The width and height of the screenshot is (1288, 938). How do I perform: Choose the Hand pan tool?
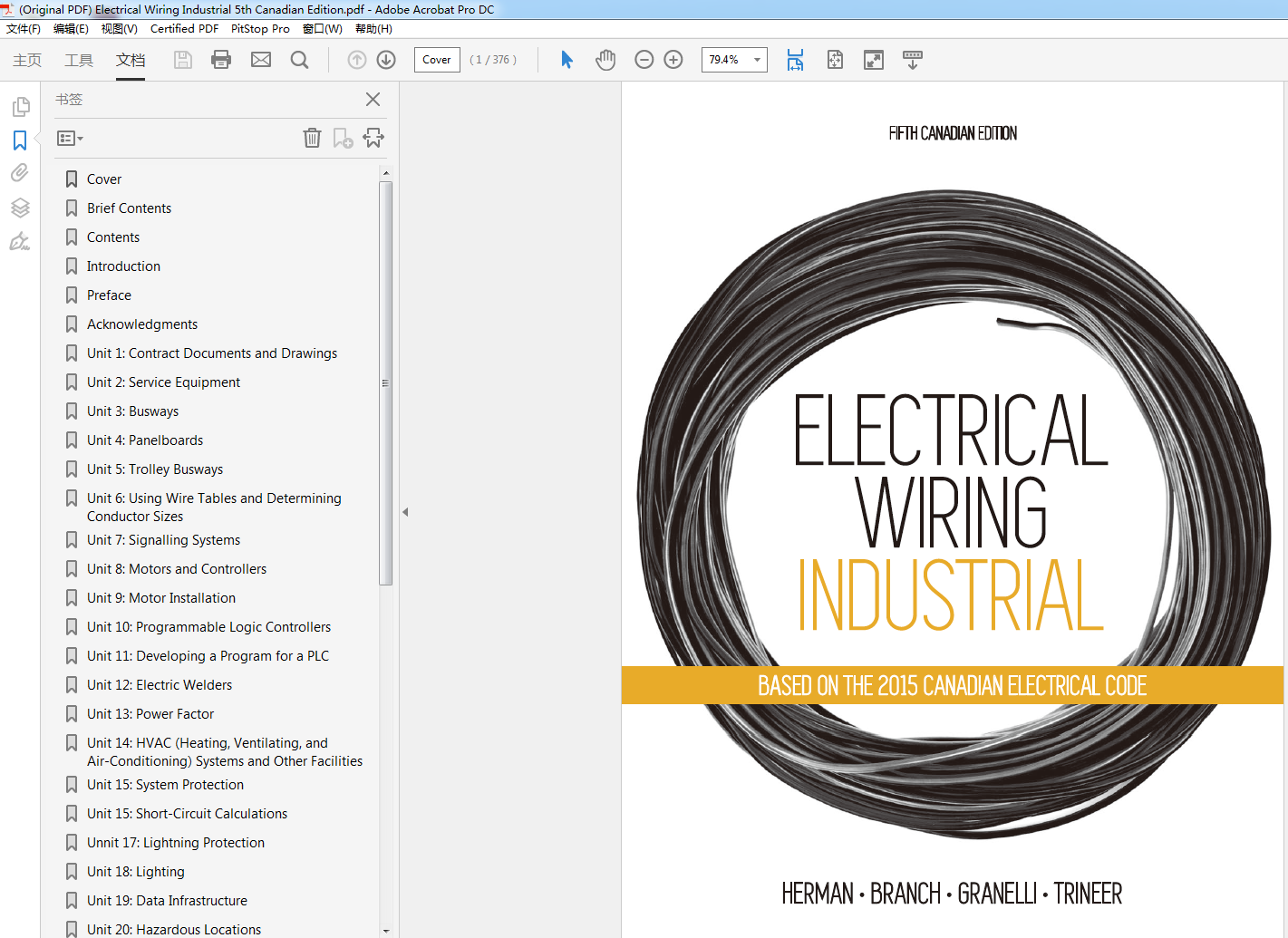(605, 60)
